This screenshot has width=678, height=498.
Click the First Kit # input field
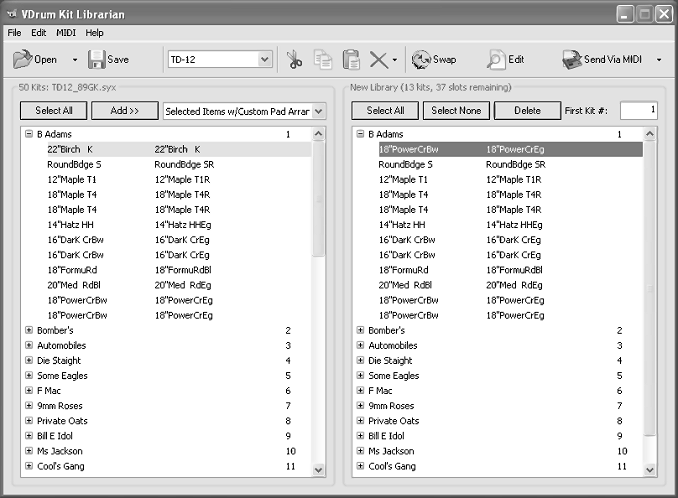[638, 110]
